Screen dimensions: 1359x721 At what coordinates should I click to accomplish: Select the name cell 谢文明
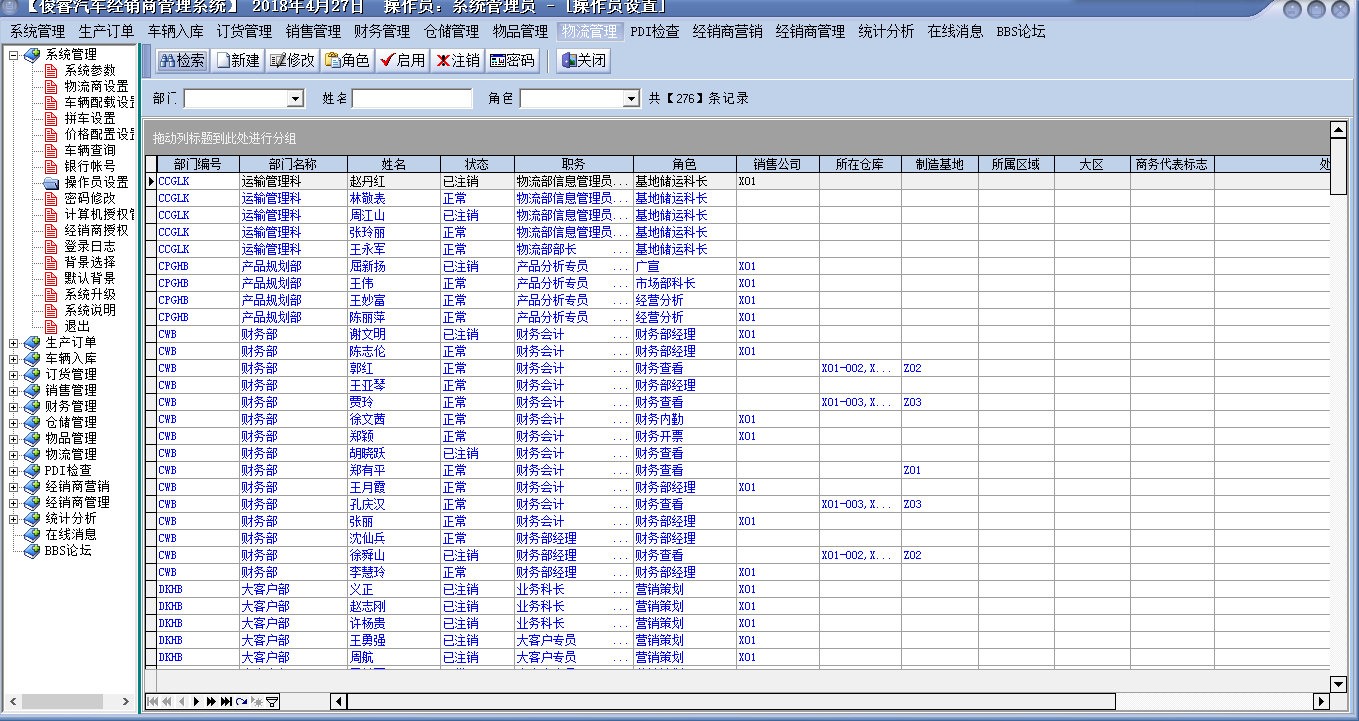(x=393, y=334)
